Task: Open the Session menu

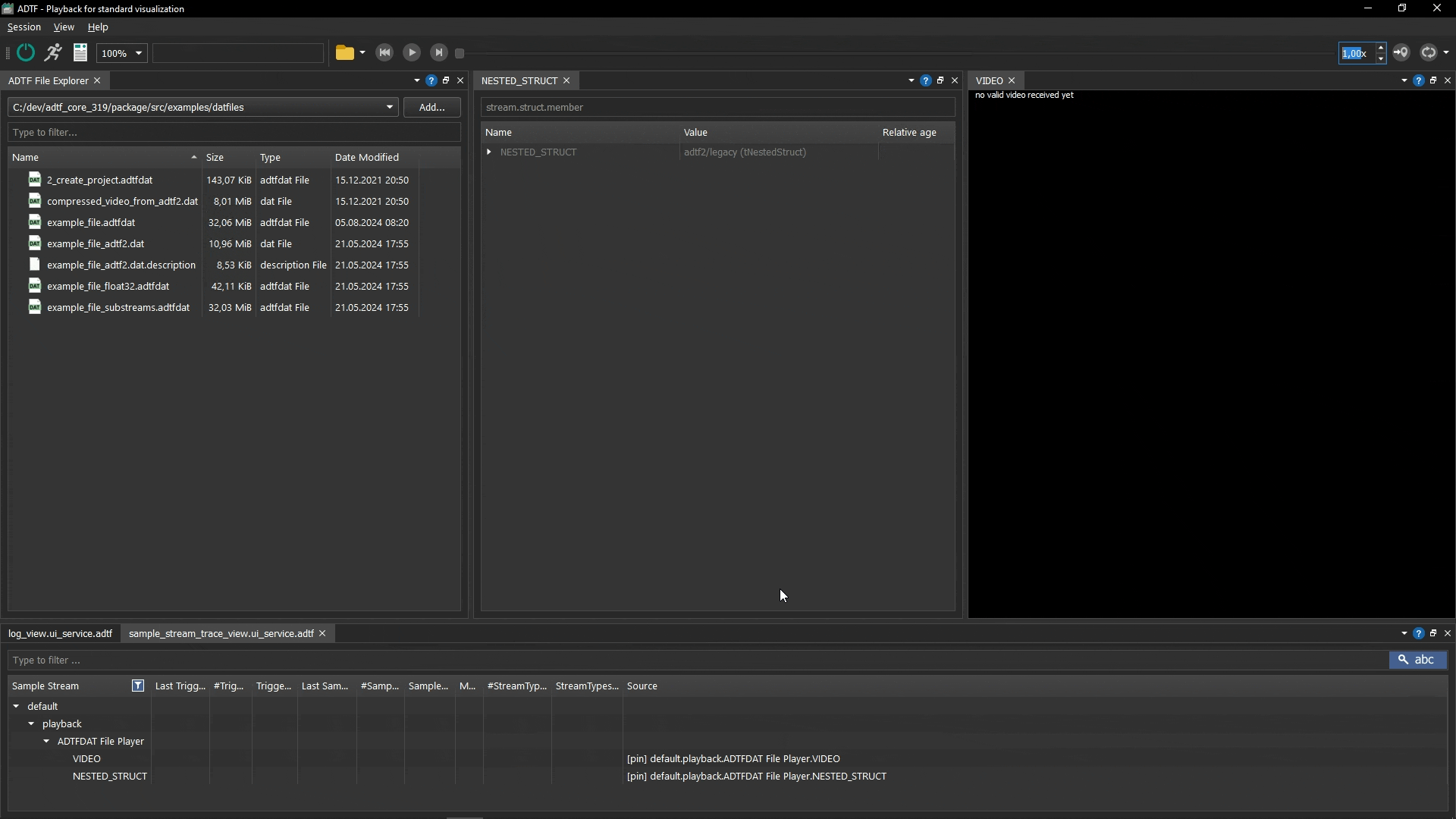Action: 24,27
